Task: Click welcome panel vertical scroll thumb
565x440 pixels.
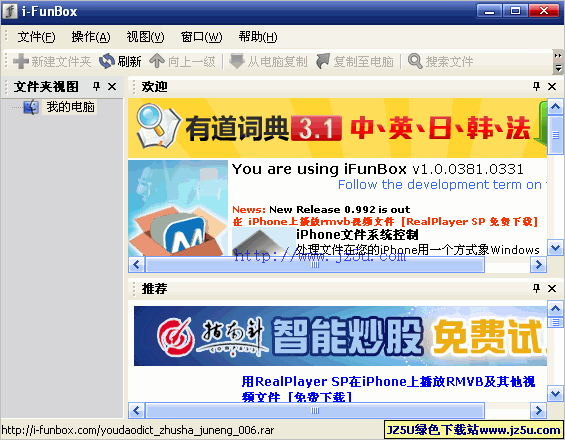Action: pos(555,135)
